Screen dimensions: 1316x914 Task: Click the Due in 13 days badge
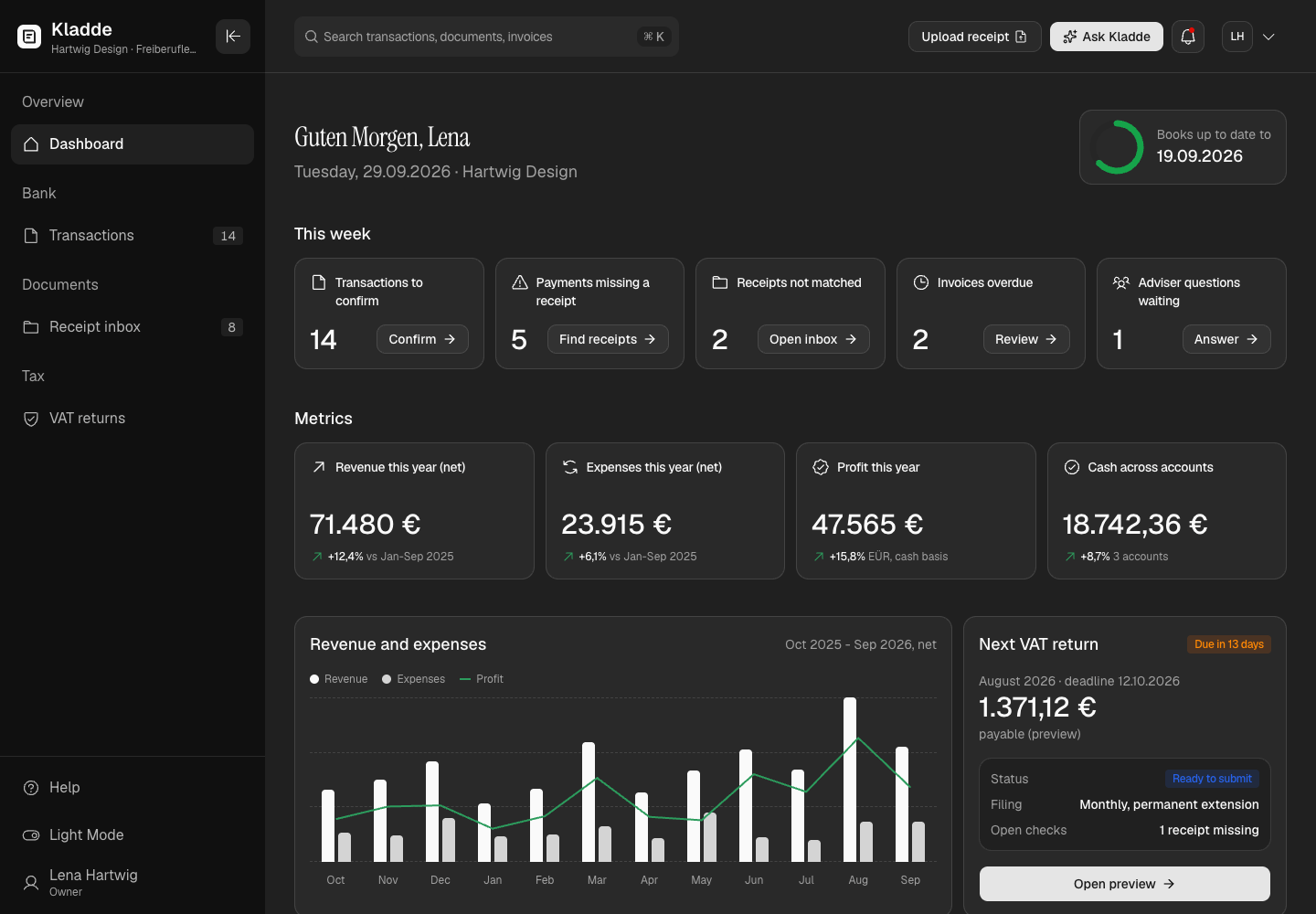[x=1229, y=644]
